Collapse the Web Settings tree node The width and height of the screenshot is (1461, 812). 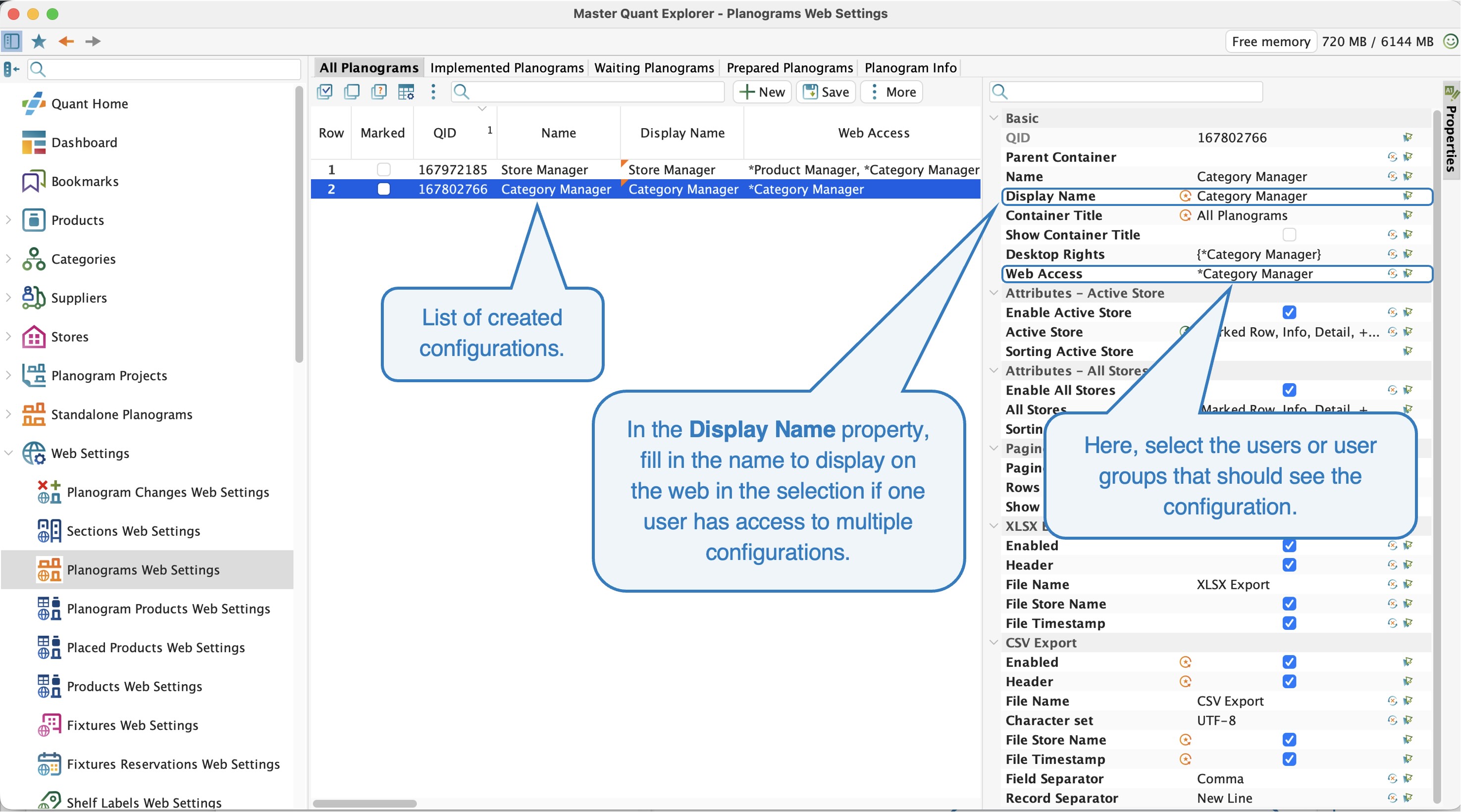[8, 453]
